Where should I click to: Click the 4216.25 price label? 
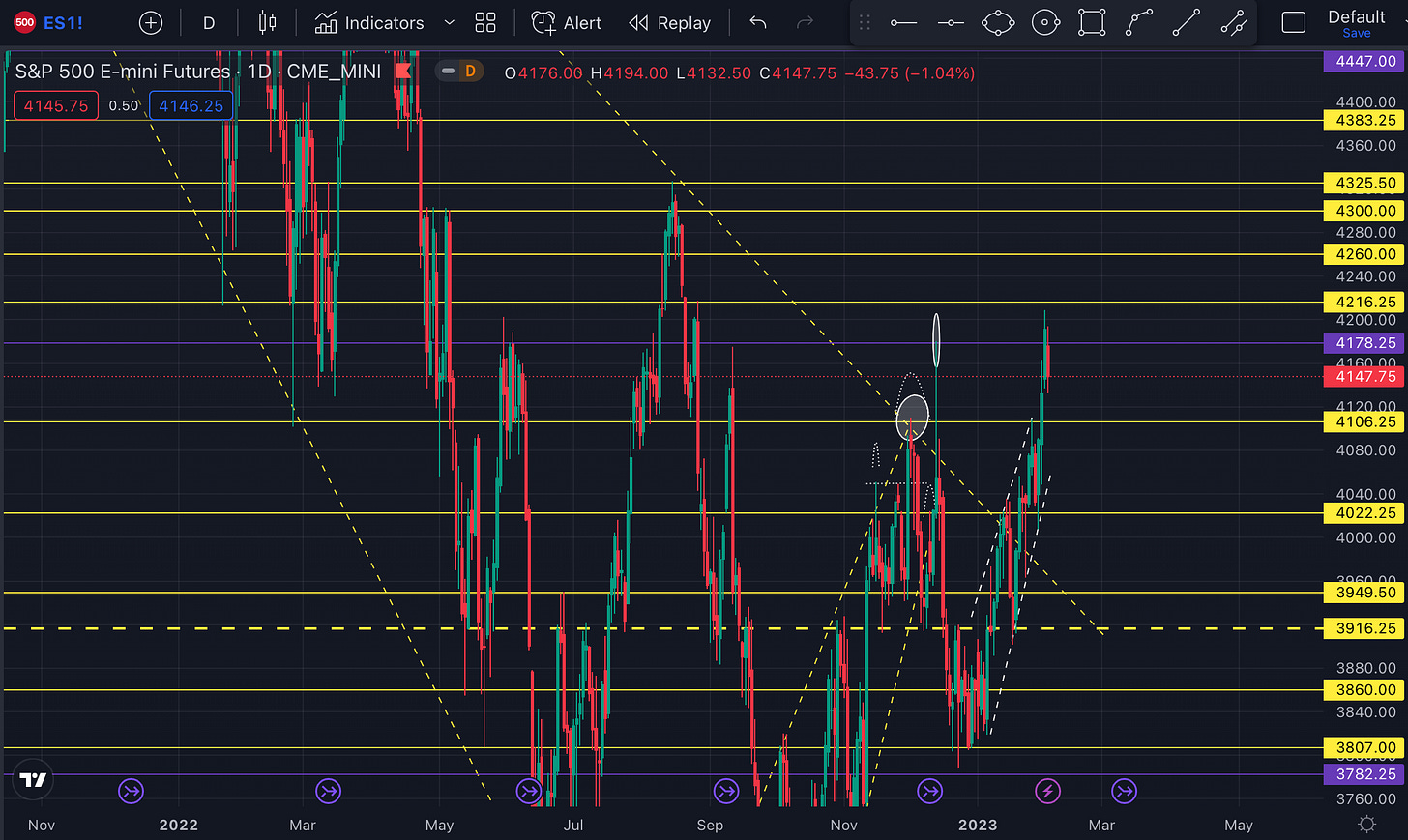[x=1365, y=303]
